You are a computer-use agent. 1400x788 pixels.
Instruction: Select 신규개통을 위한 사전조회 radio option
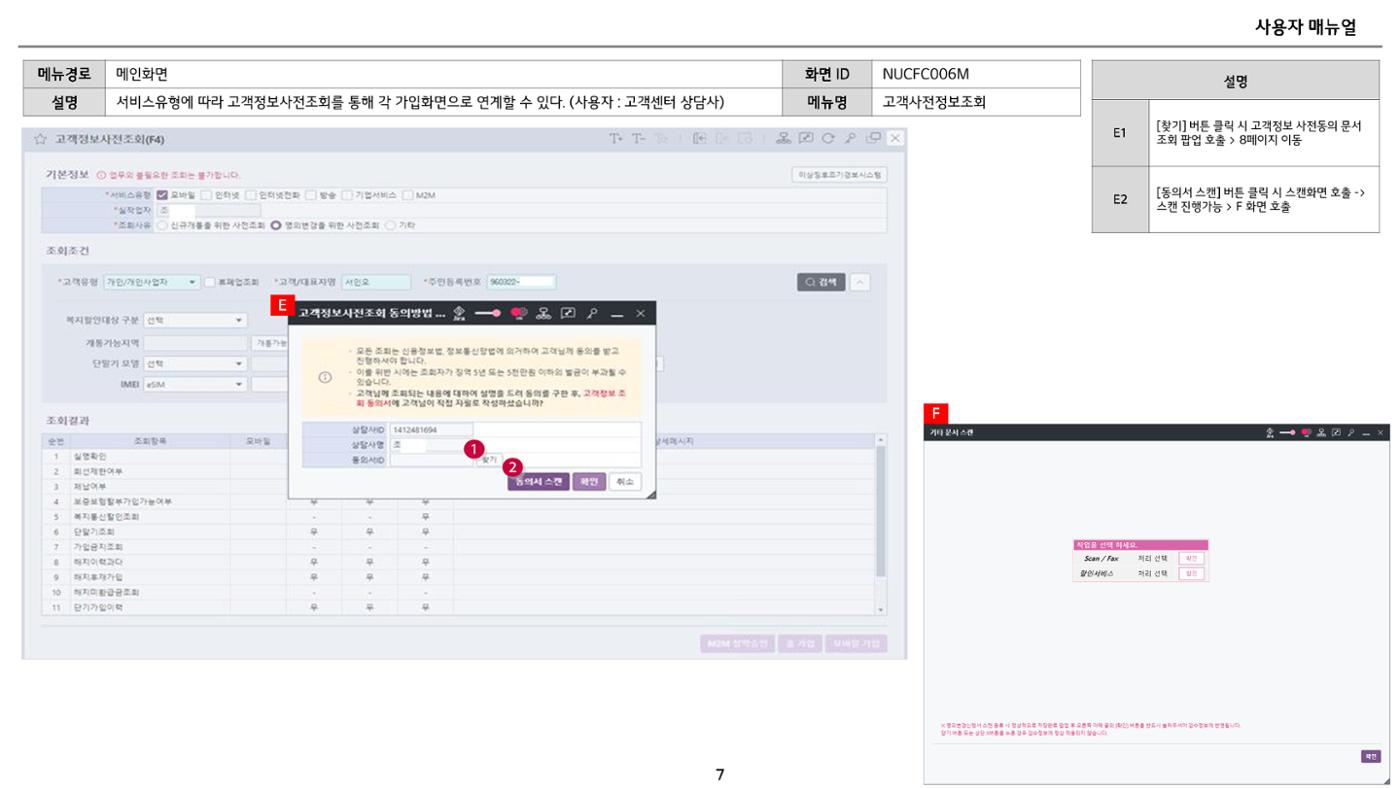pyautogui.click(x=162, y=225)
